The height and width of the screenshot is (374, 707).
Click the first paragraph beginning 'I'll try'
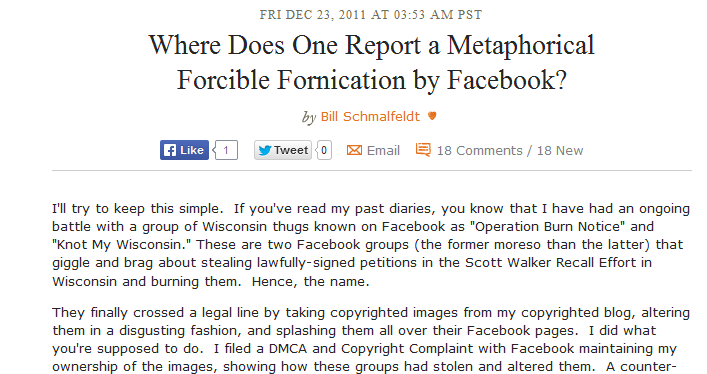(x=371, y=245)
